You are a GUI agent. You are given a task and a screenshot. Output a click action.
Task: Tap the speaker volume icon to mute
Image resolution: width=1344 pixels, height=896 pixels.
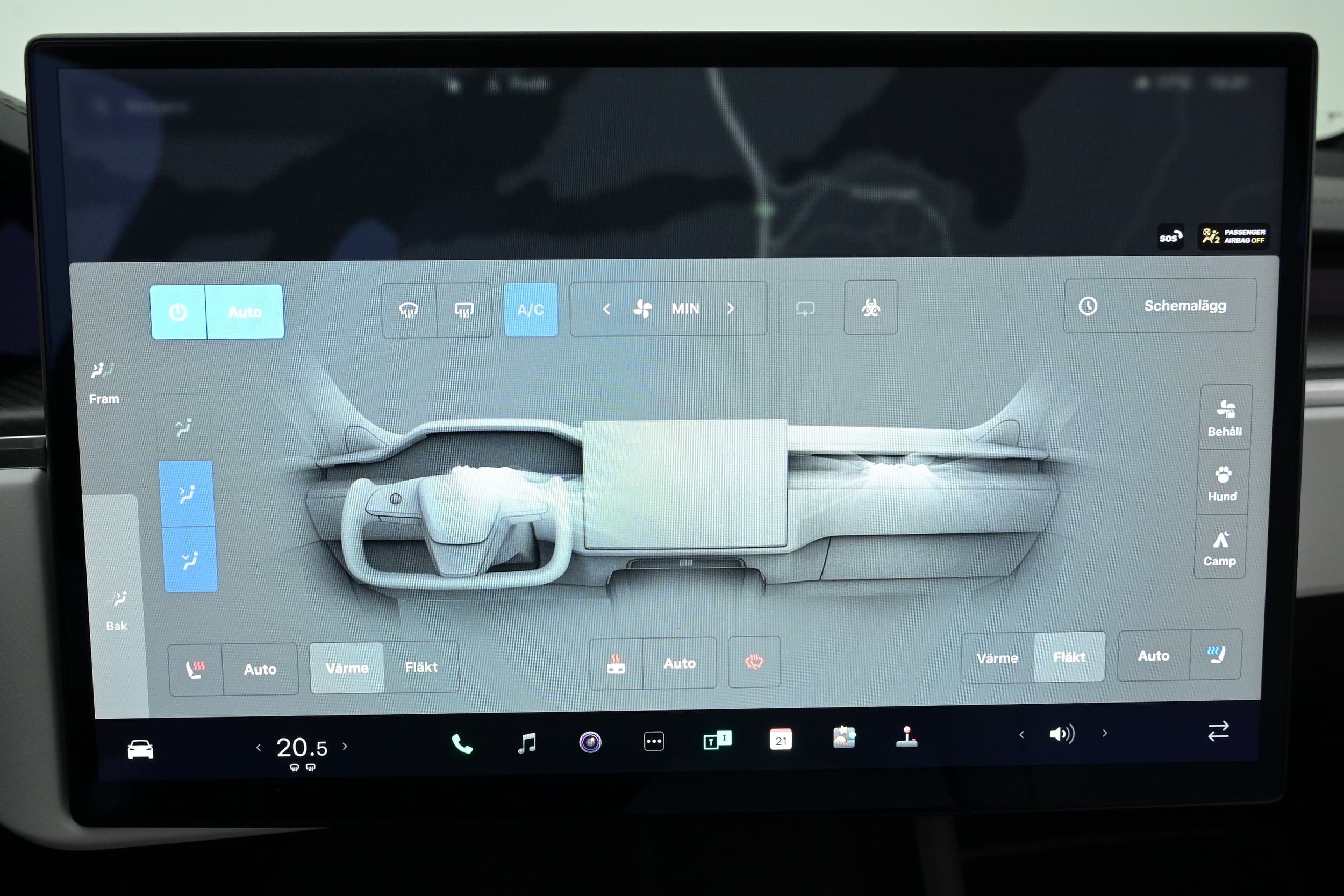click(x=1062, y=734)
